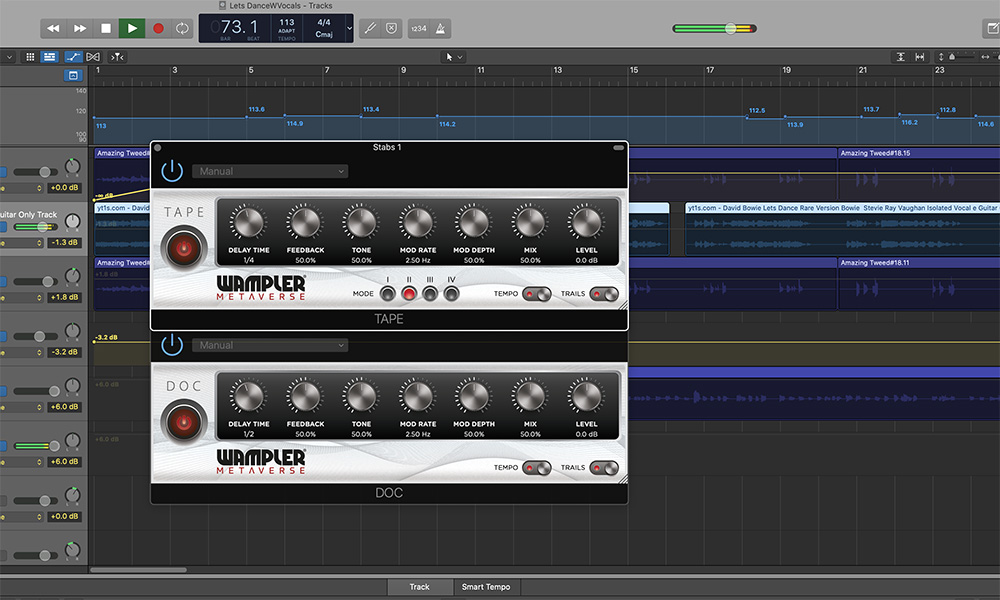Image resolution: width=1000 pixels, height=600 pixels.
Task: Click the green Play button
Action: pos(132,28)
